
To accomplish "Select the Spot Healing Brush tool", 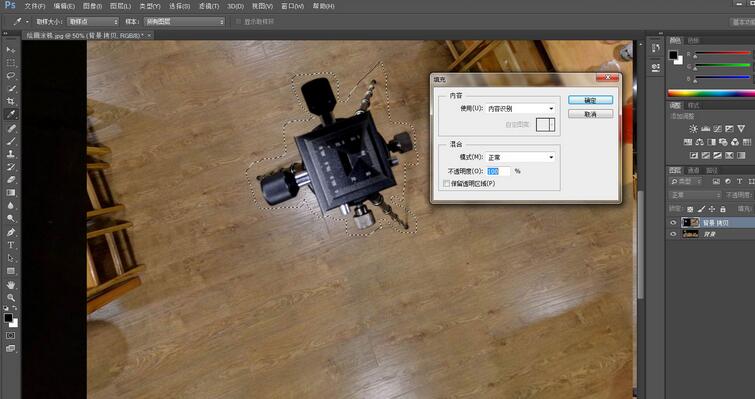I will pos(11,128).
